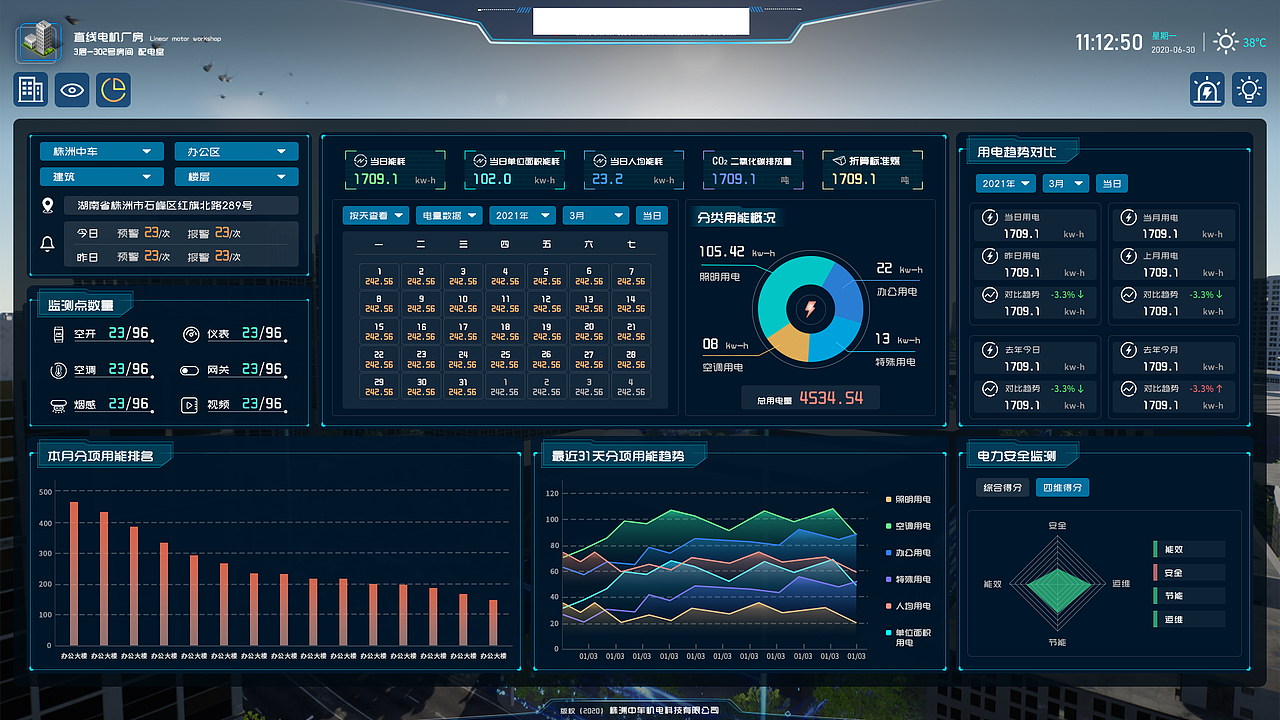Toggle the eye visibility icon button
This screenshot has height=720, width=1280.
coord(72,90)
